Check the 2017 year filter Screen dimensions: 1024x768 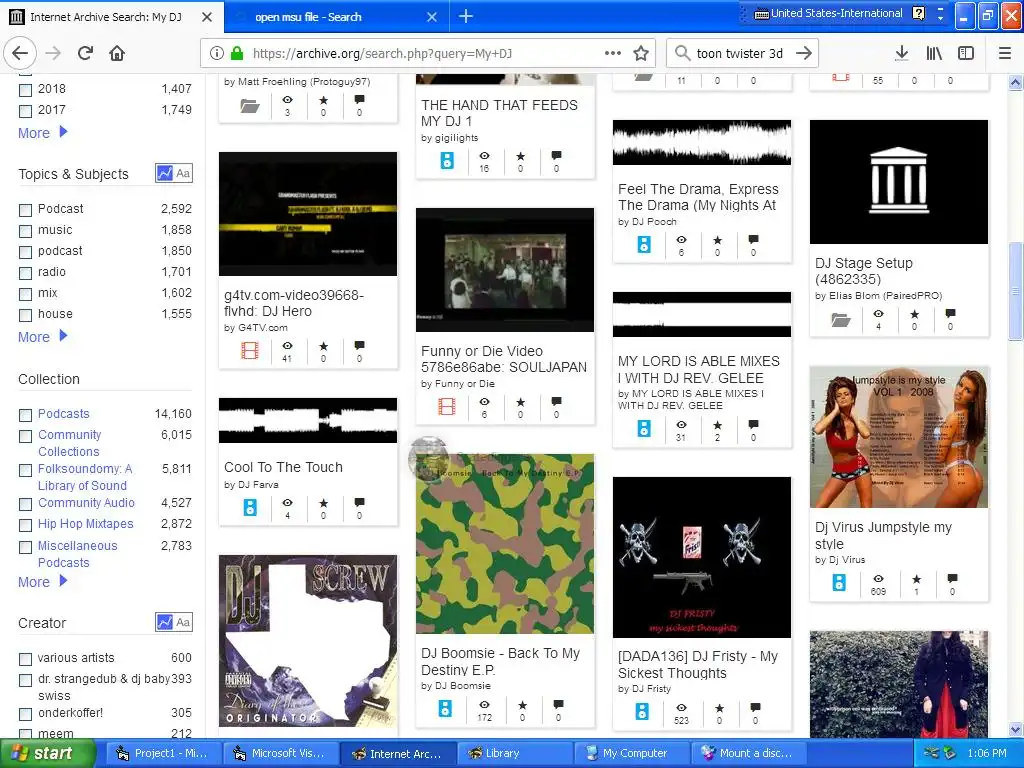(x=25, y=110)
